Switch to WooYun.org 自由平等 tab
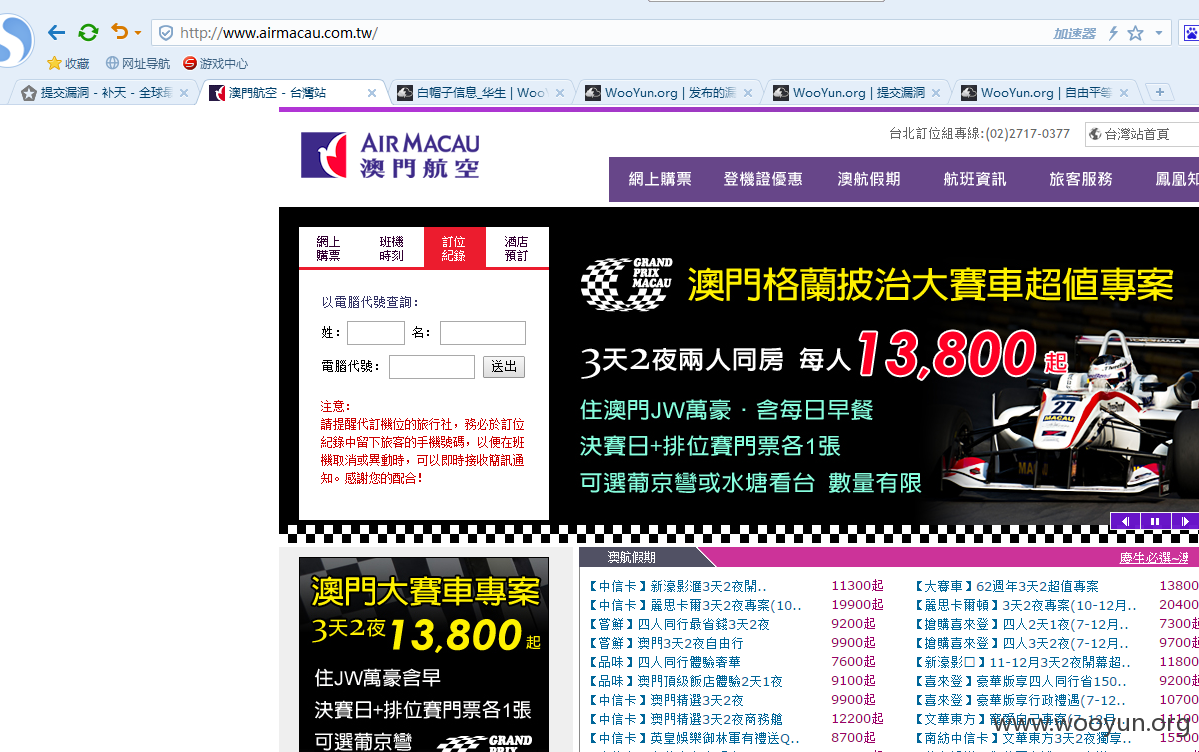1199x752 pixels. pos(1036,93)
